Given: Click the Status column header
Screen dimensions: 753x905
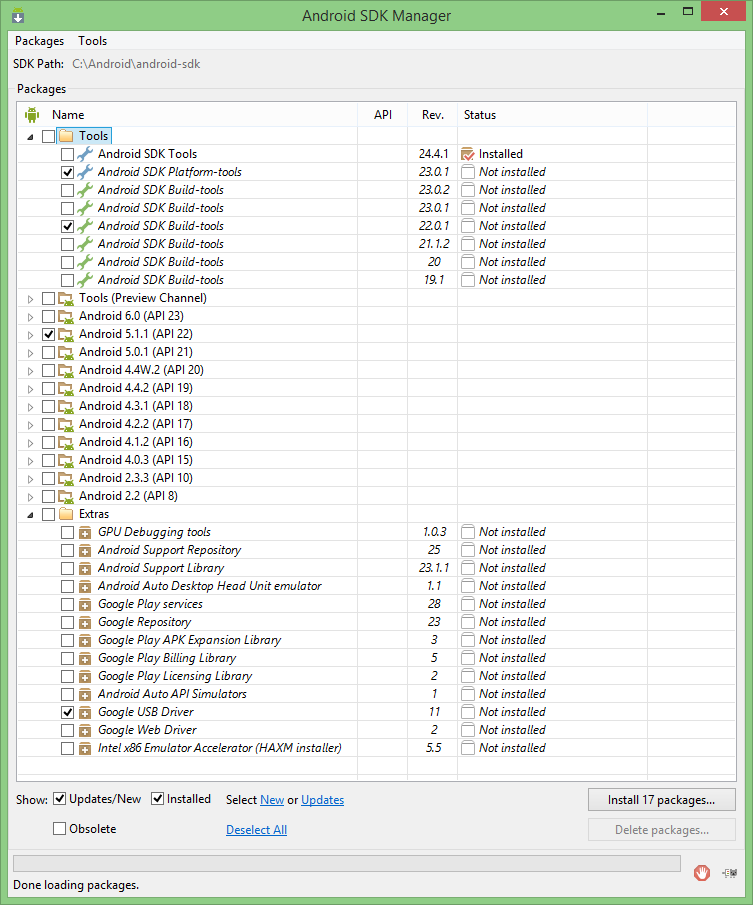Looking at the screenshot, I should 552,115.
